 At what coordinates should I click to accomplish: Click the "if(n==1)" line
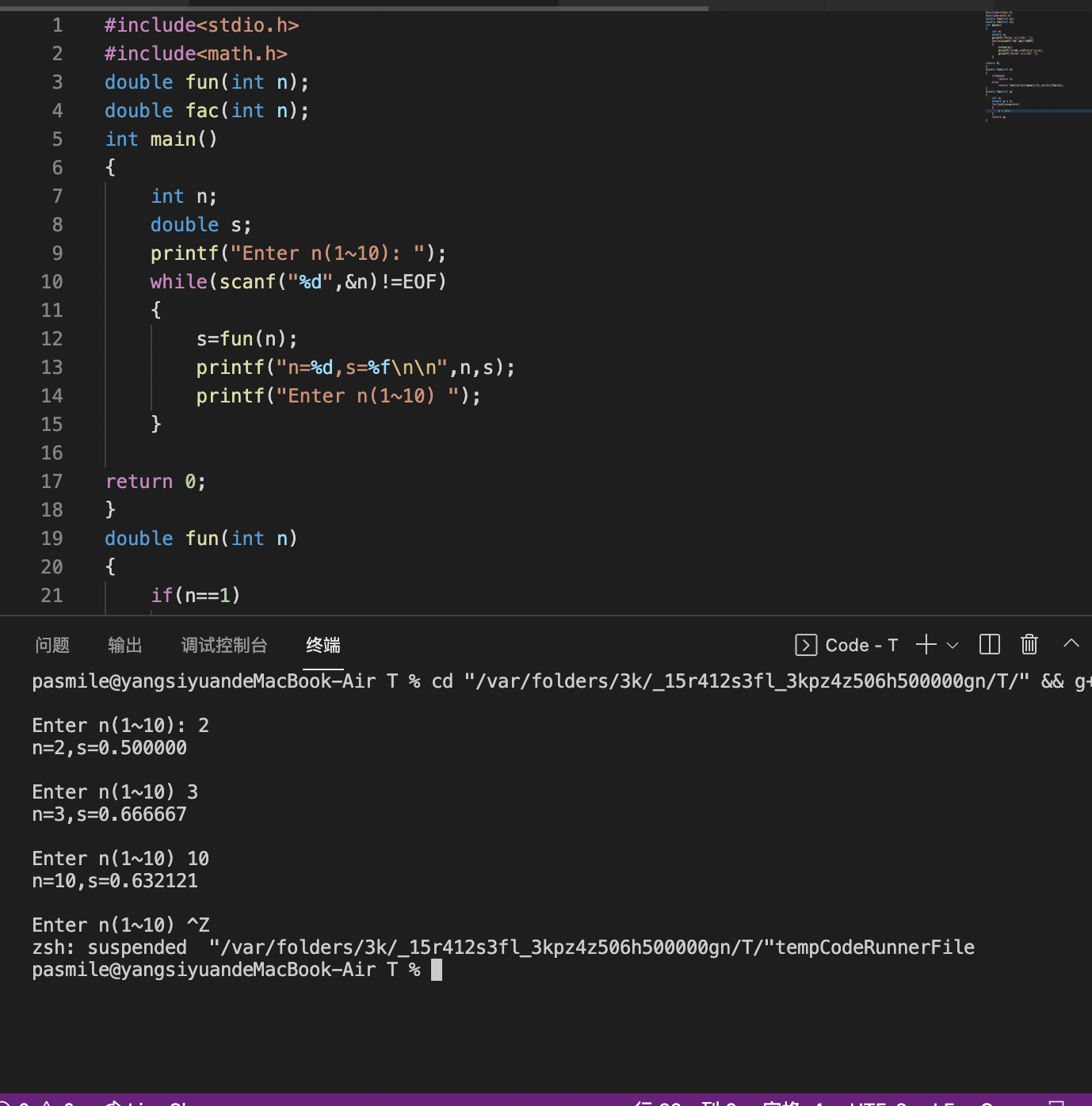point(196,596)
